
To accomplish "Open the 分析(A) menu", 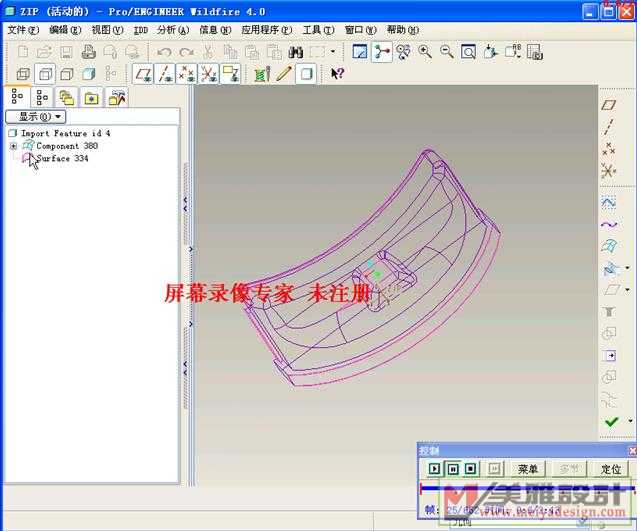I will [173, 30].
